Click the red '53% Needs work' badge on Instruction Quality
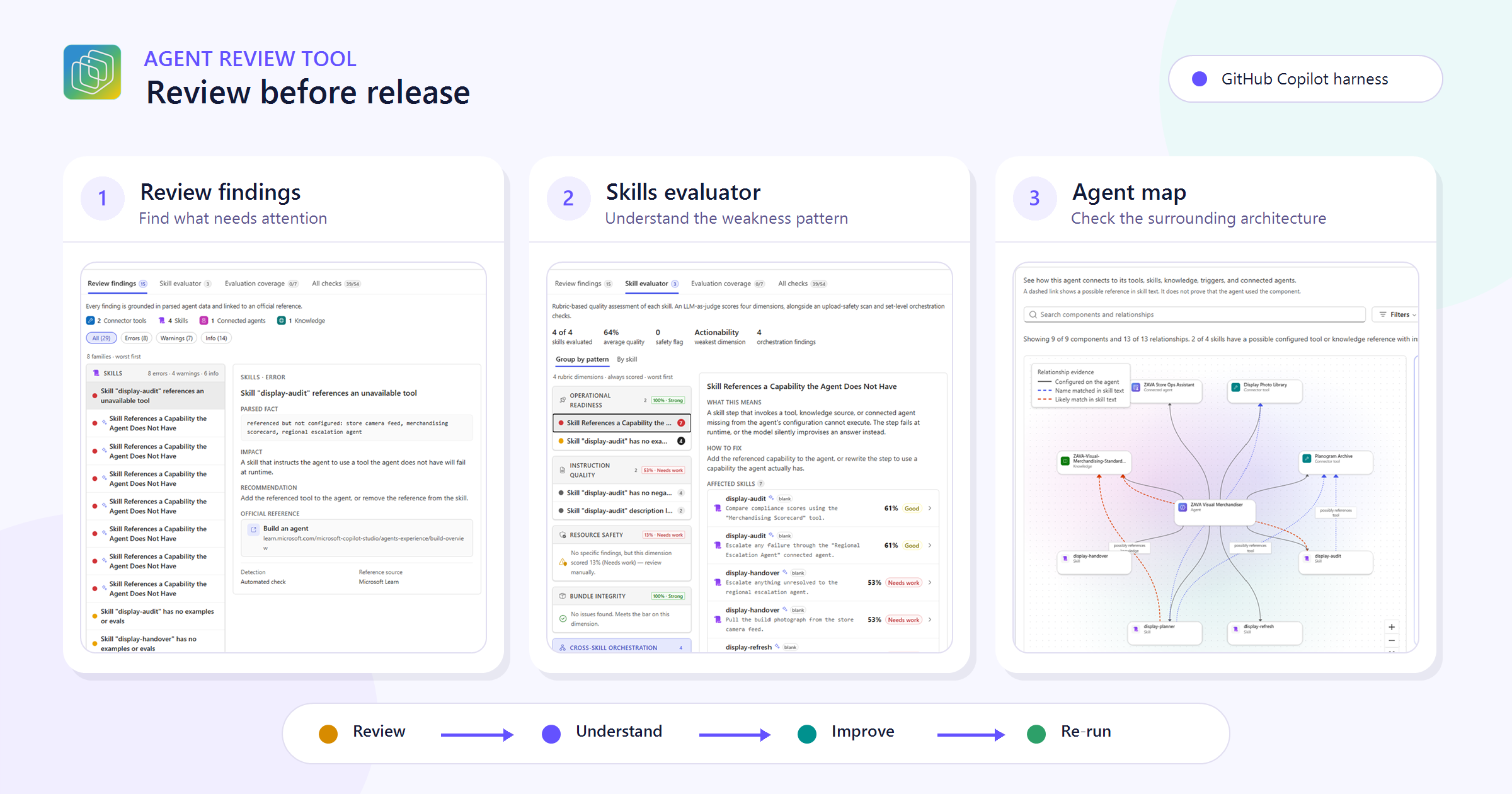Screen dimensions: 1512x794 point(663,470)
